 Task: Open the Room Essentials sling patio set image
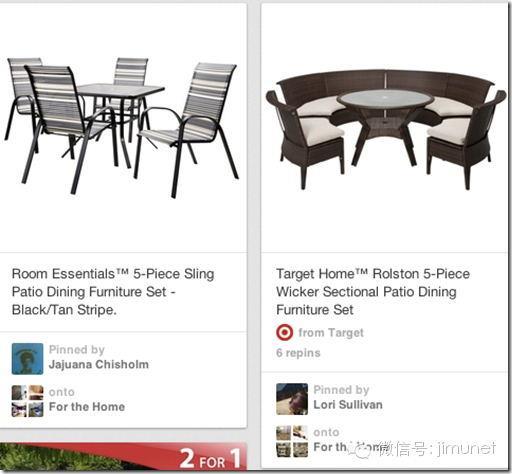pyautogui.click(x=122, y=128)
